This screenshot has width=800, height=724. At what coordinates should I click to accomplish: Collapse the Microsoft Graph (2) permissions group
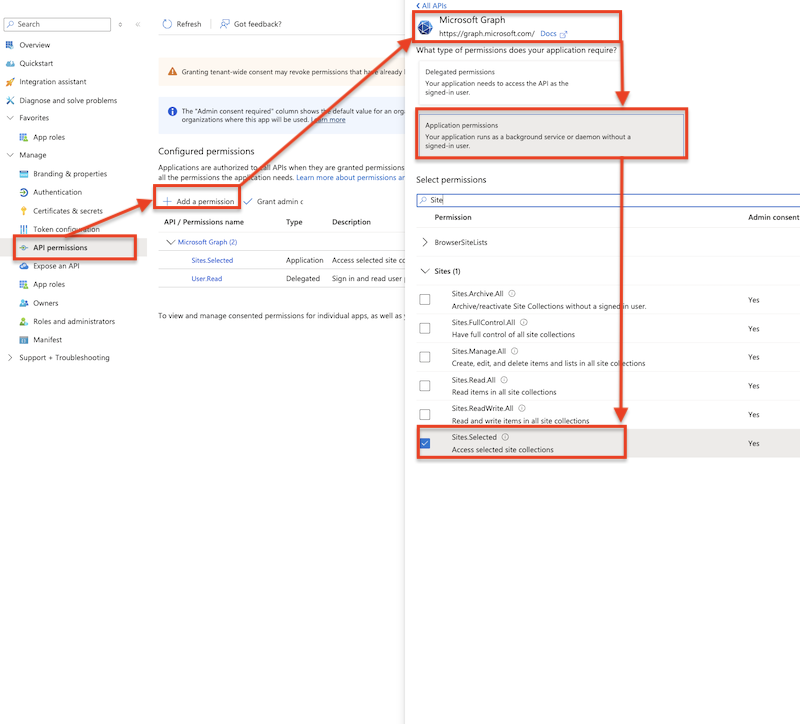171,242
